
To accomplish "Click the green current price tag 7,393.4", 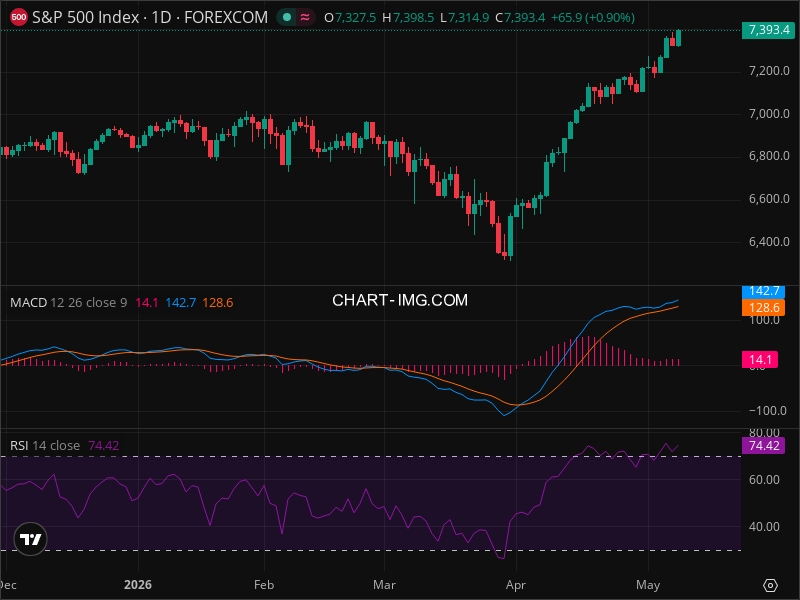I will tap(768, 30).
